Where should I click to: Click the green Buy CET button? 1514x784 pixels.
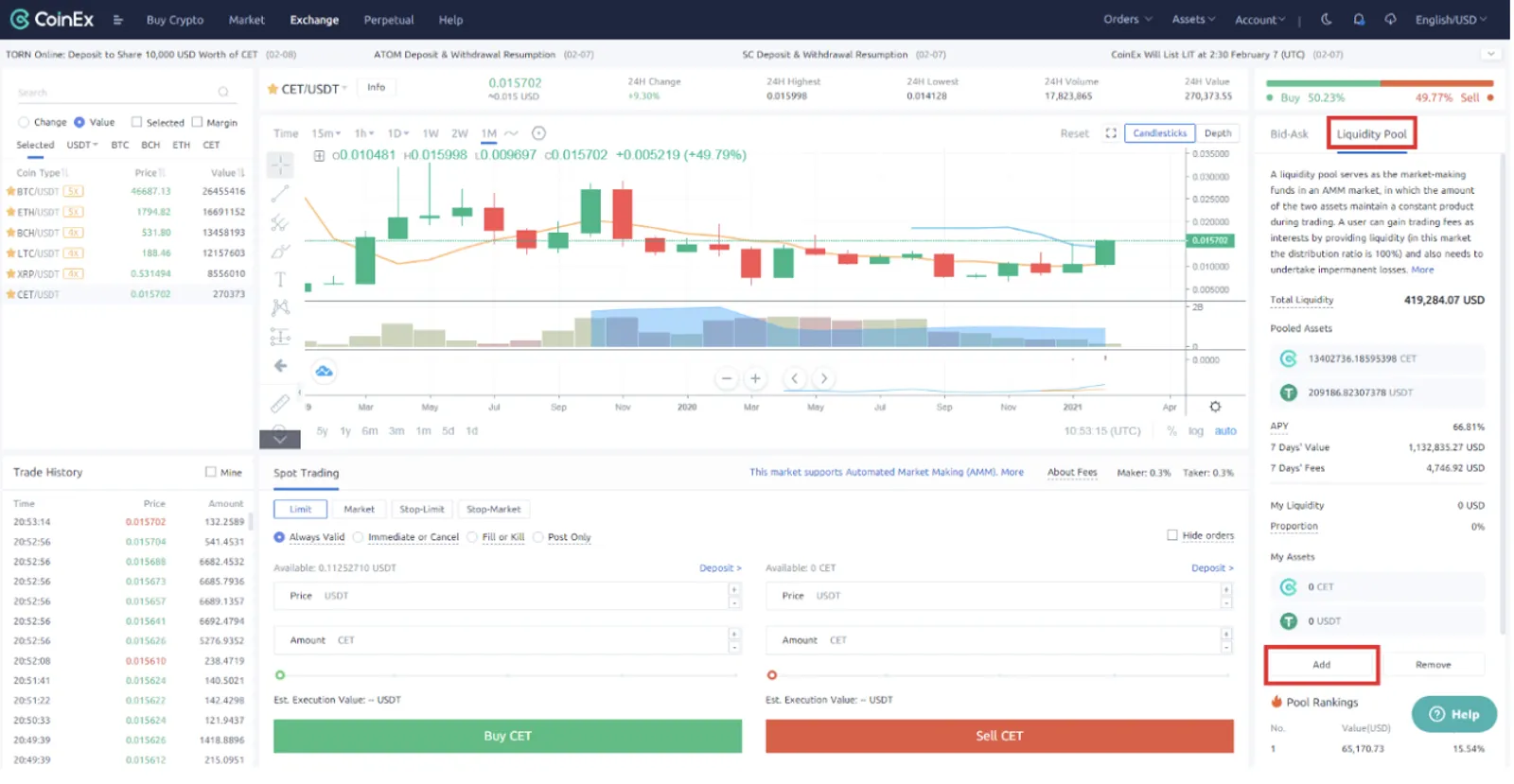tap(507, 736)
